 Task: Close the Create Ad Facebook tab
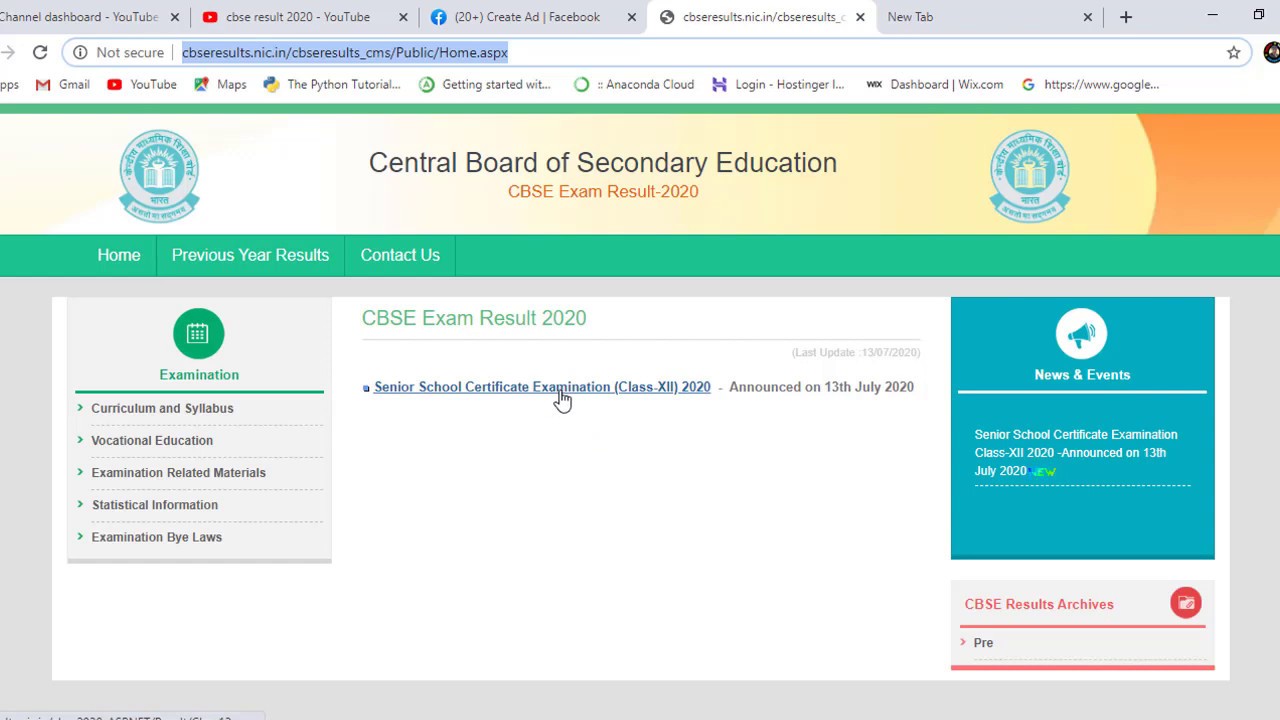(631, 17)
